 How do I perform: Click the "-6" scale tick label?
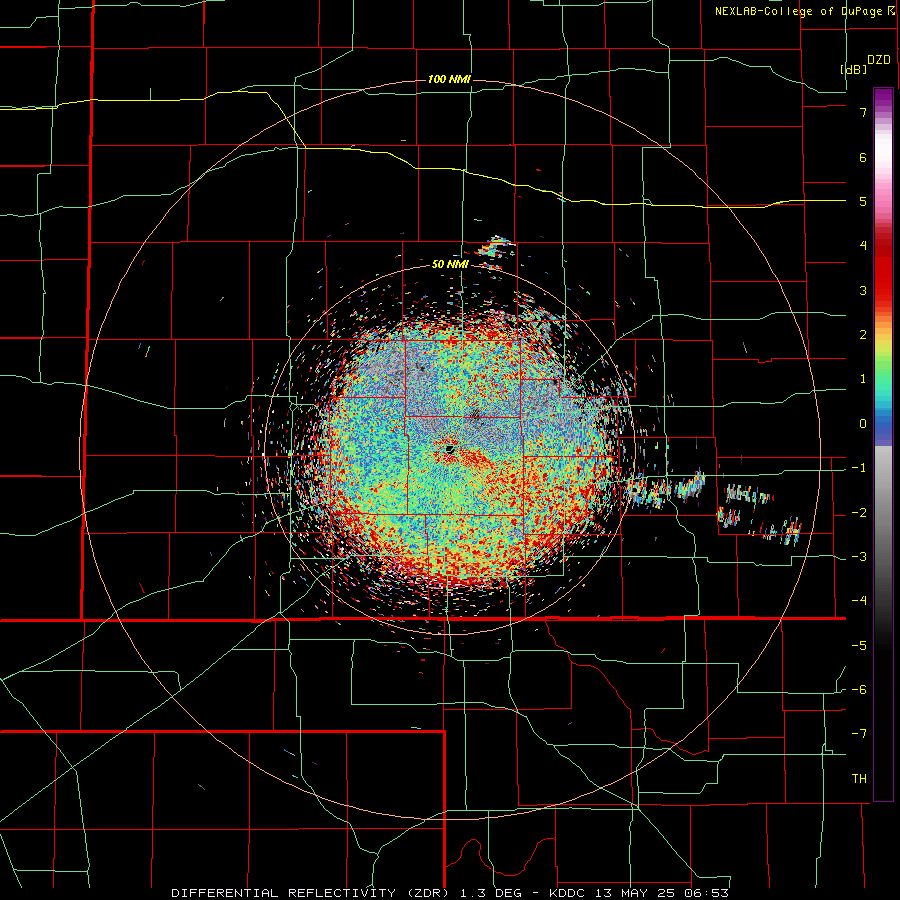point(859,690)
